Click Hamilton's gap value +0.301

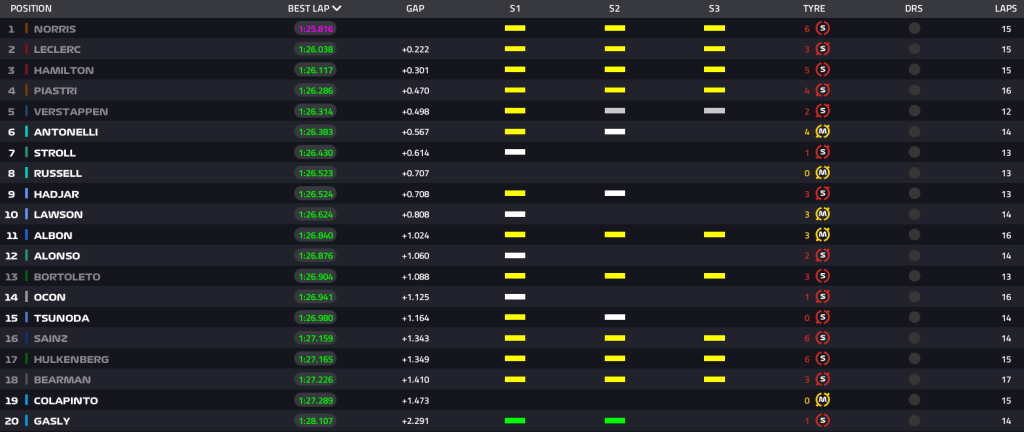click(x=416, y=70)
